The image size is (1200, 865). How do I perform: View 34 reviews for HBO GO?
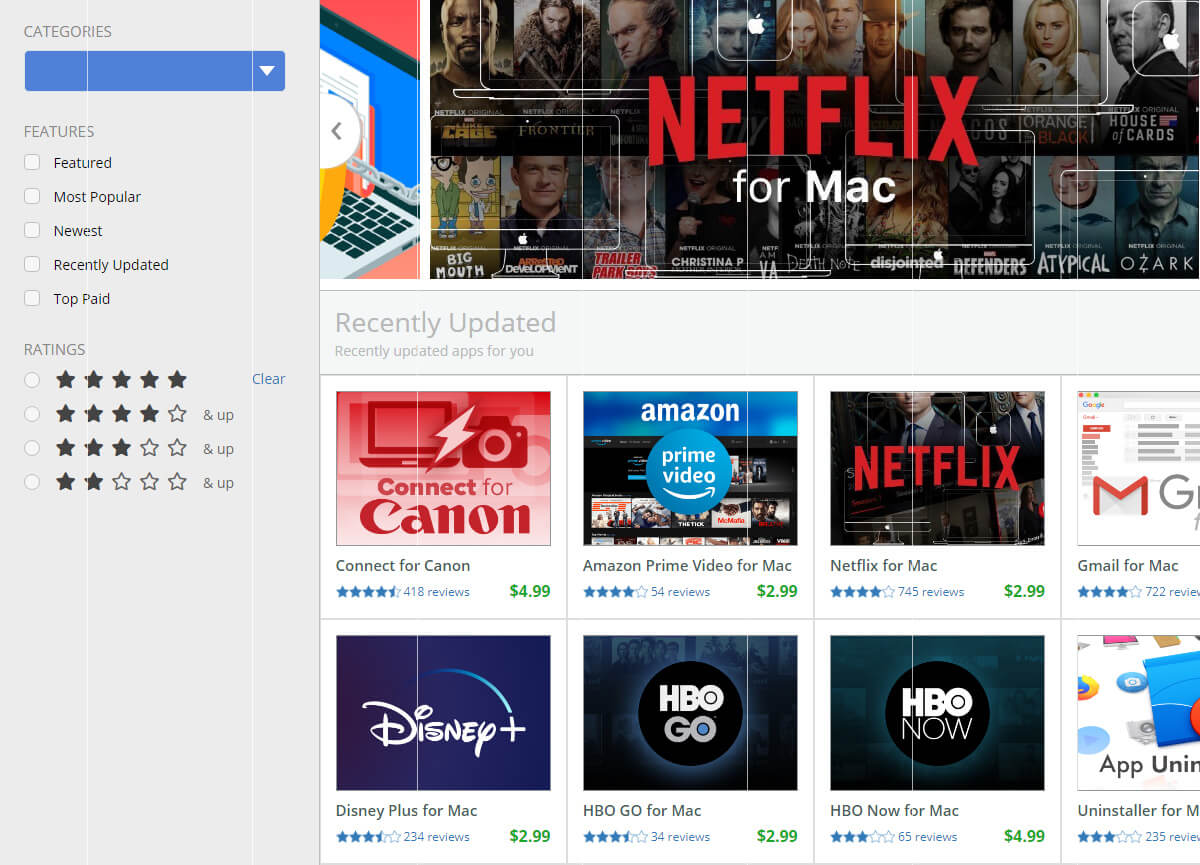tap(680, 837)
